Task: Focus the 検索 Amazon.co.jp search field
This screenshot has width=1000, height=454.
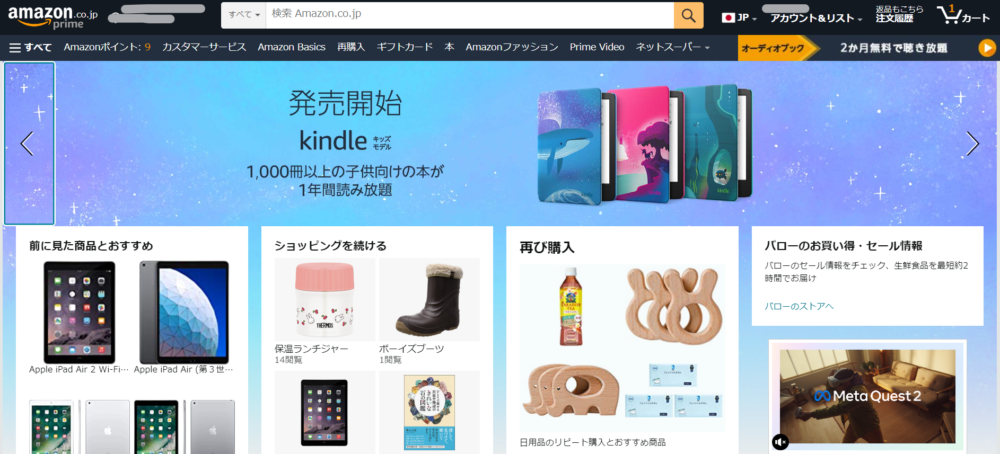Action: (x=469, y=15)
